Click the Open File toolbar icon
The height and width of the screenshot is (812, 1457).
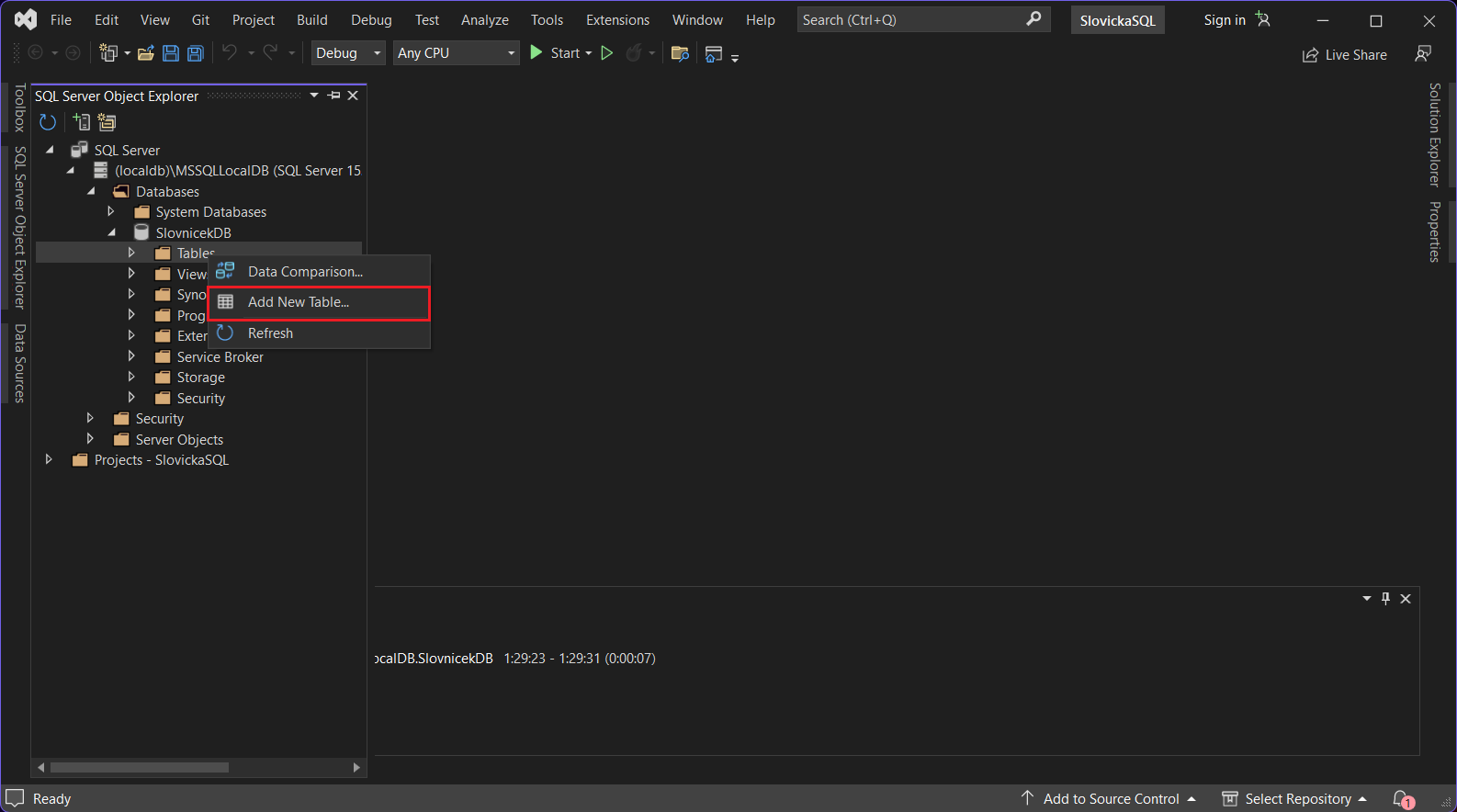click(x=145, y=54)
